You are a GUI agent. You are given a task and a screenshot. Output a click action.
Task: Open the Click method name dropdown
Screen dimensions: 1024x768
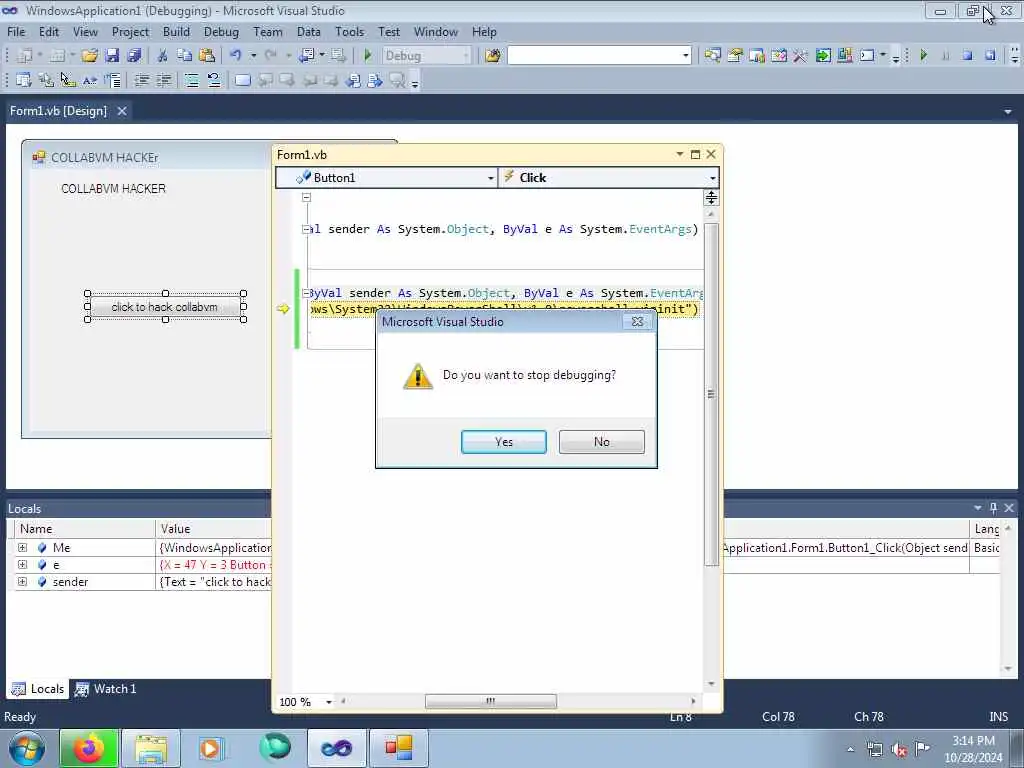point(712,178)
